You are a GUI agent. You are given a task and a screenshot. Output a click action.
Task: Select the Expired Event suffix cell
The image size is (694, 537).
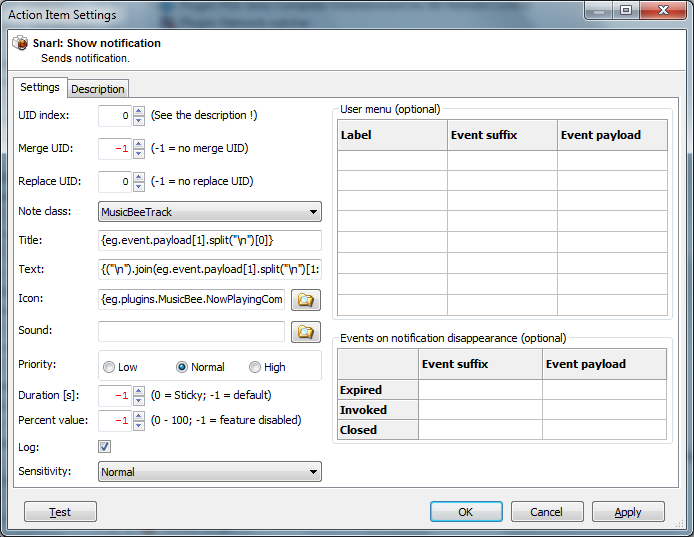(x=480, y=390)
